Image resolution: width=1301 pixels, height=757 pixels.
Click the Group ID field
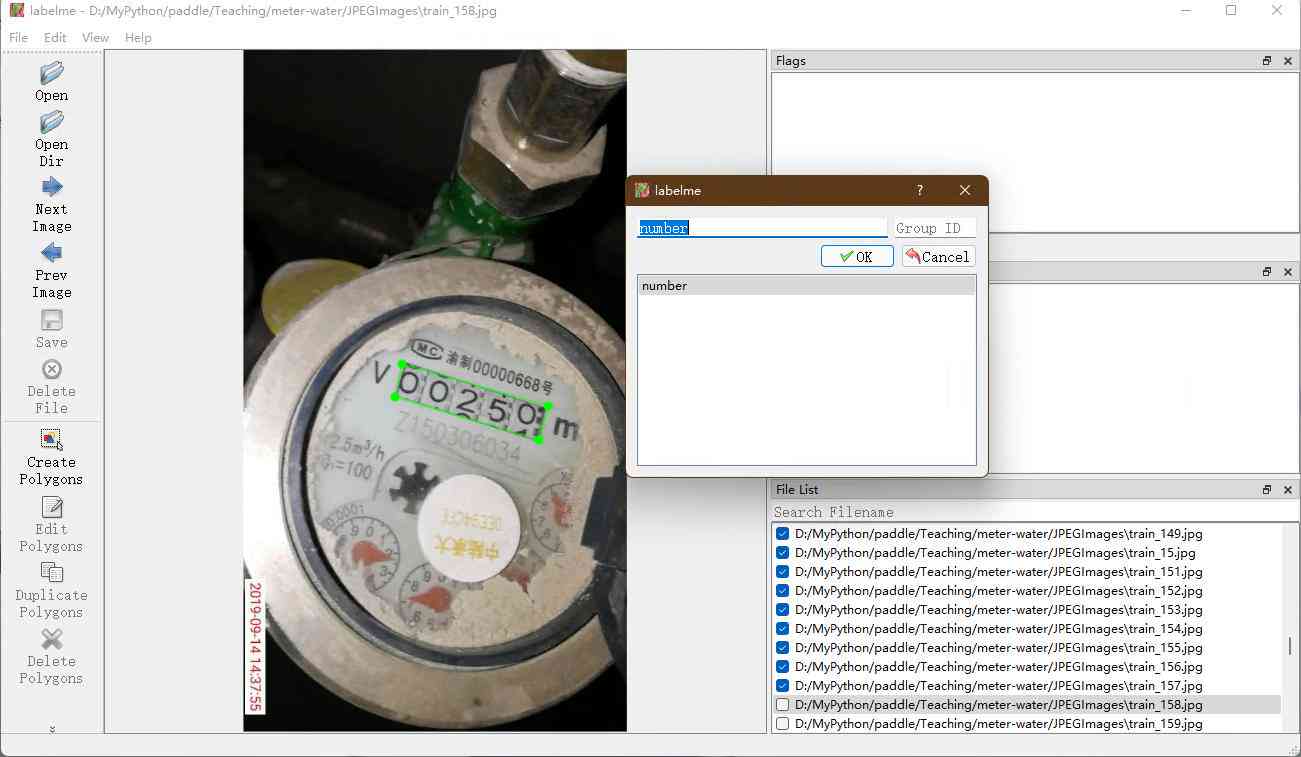click(934, 228)
